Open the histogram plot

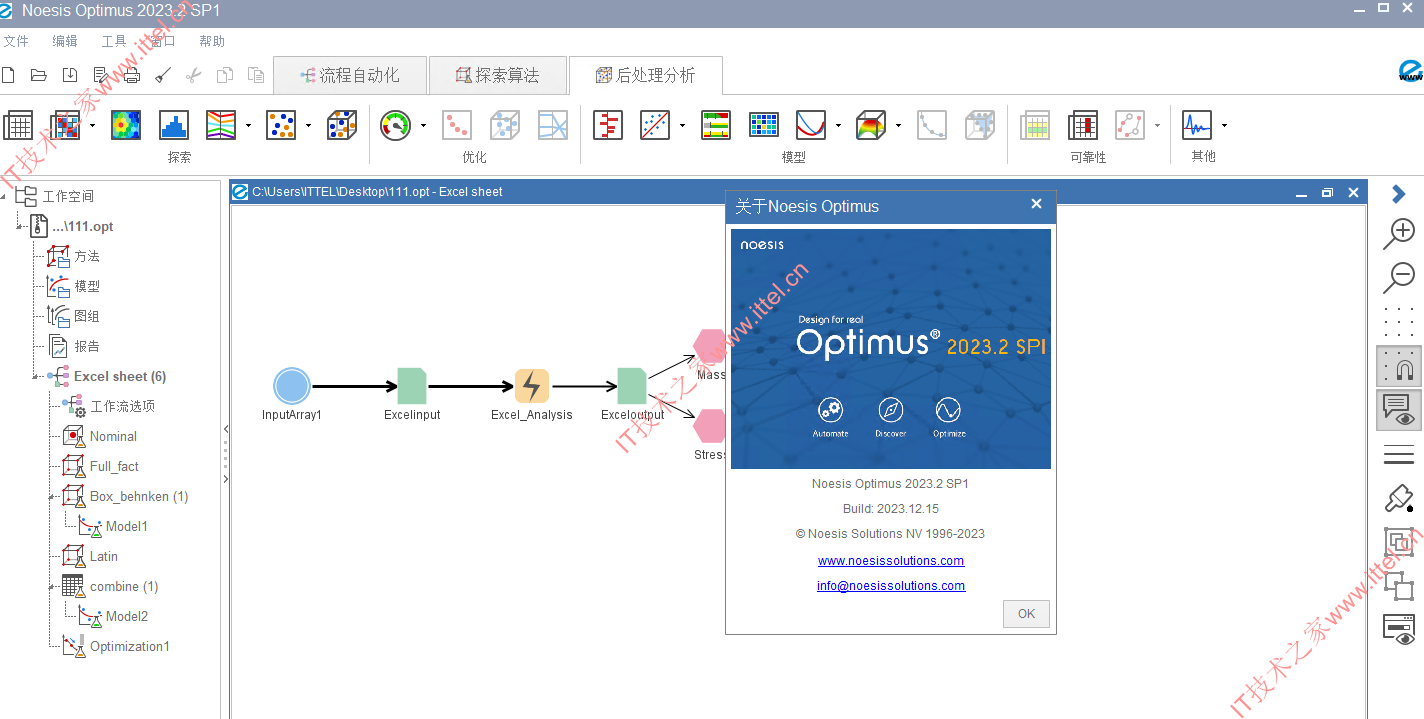(174, 125)
